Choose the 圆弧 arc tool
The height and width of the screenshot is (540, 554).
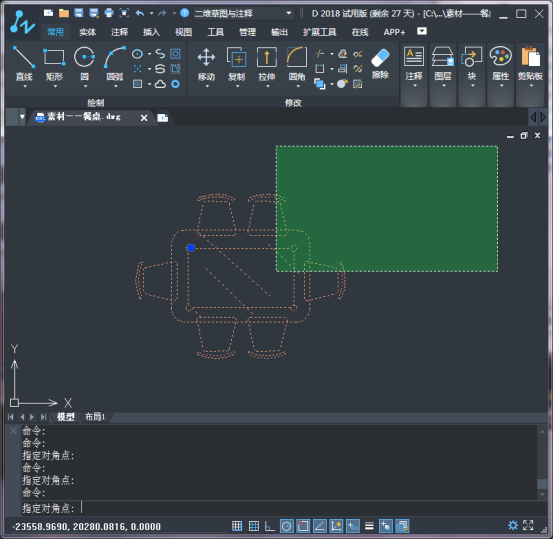coord(115,66)
